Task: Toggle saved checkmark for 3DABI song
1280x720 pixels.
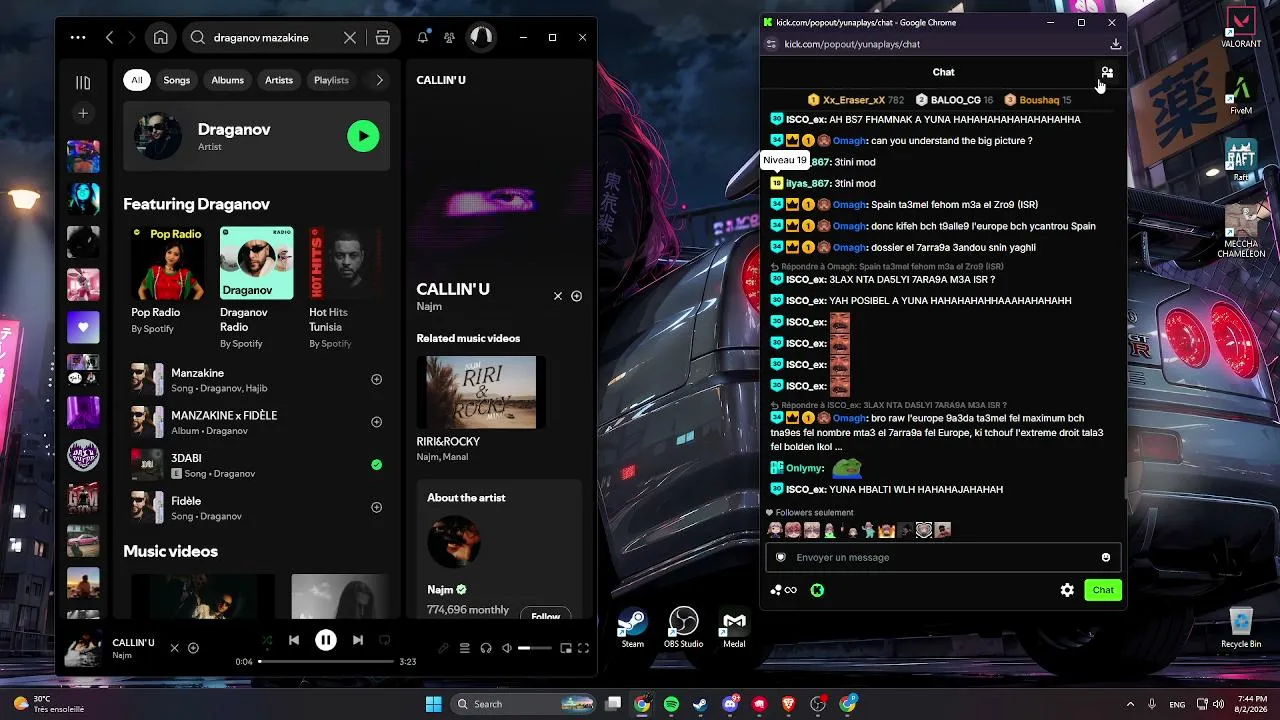Action: point(377,465)
